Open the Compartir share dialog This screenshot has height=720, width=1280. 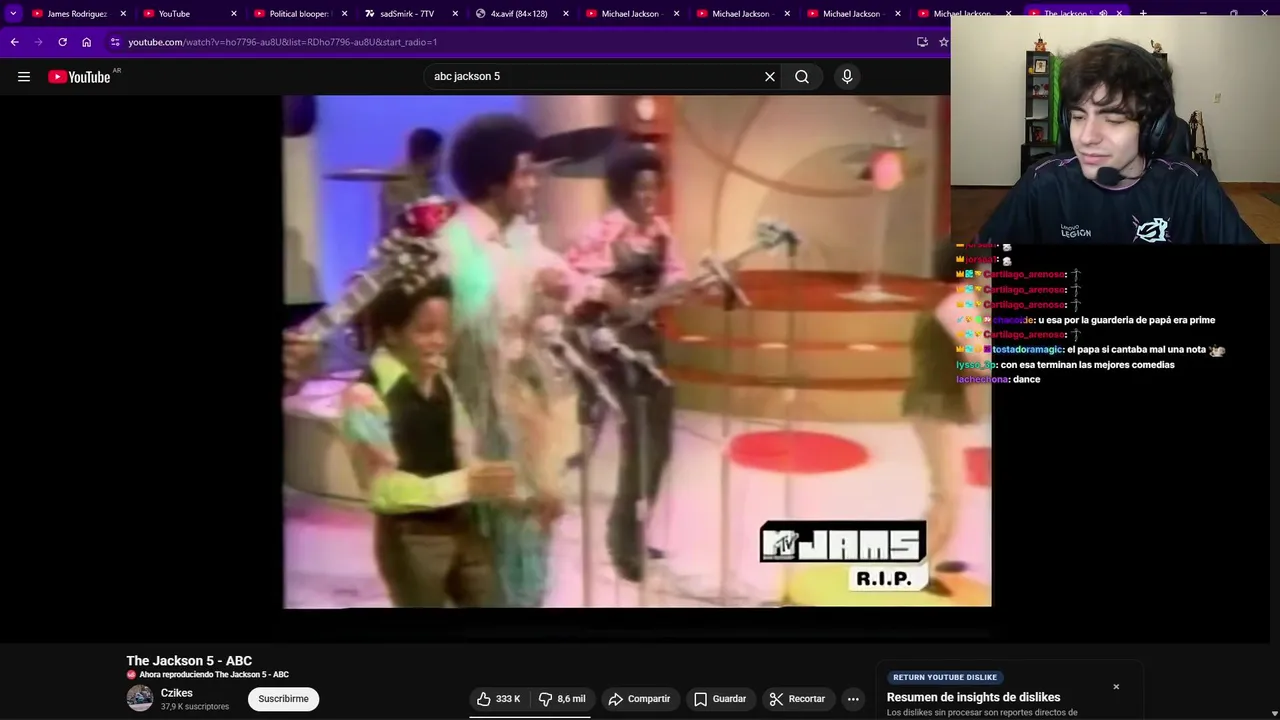point(639,699)
